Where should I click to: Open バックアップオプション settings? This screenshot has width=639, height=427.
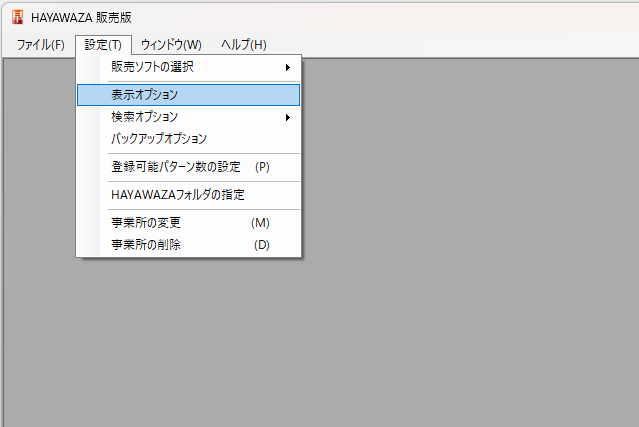click(159, 139)
